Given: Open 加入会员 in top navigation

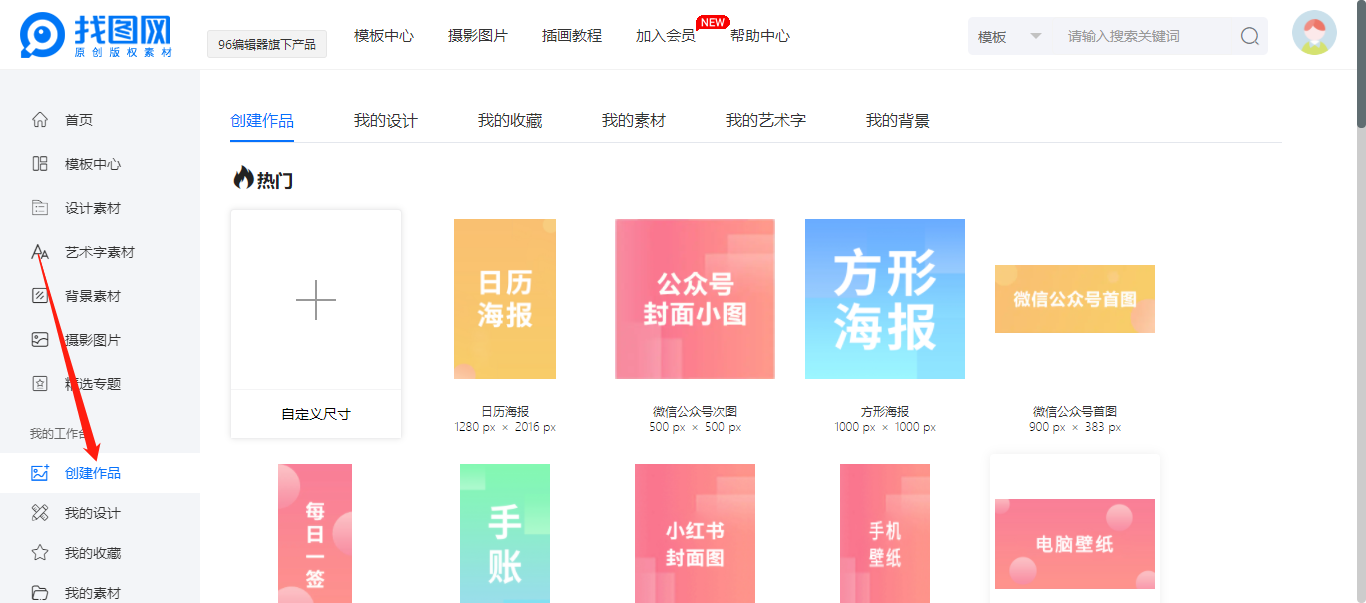Looking at the screenshot, I should pos(665,36).
